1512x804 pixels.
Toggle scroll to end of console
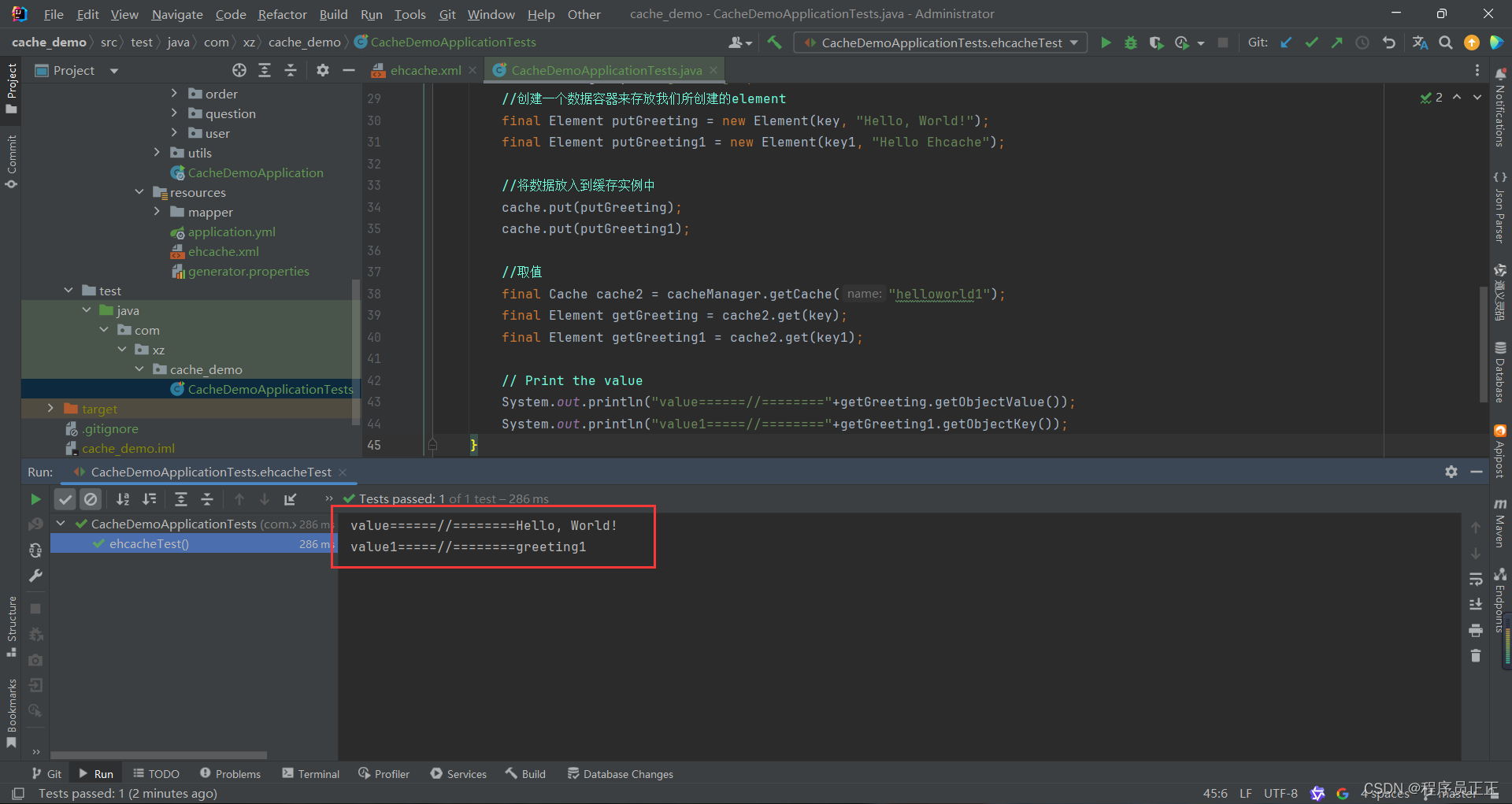1476,604
